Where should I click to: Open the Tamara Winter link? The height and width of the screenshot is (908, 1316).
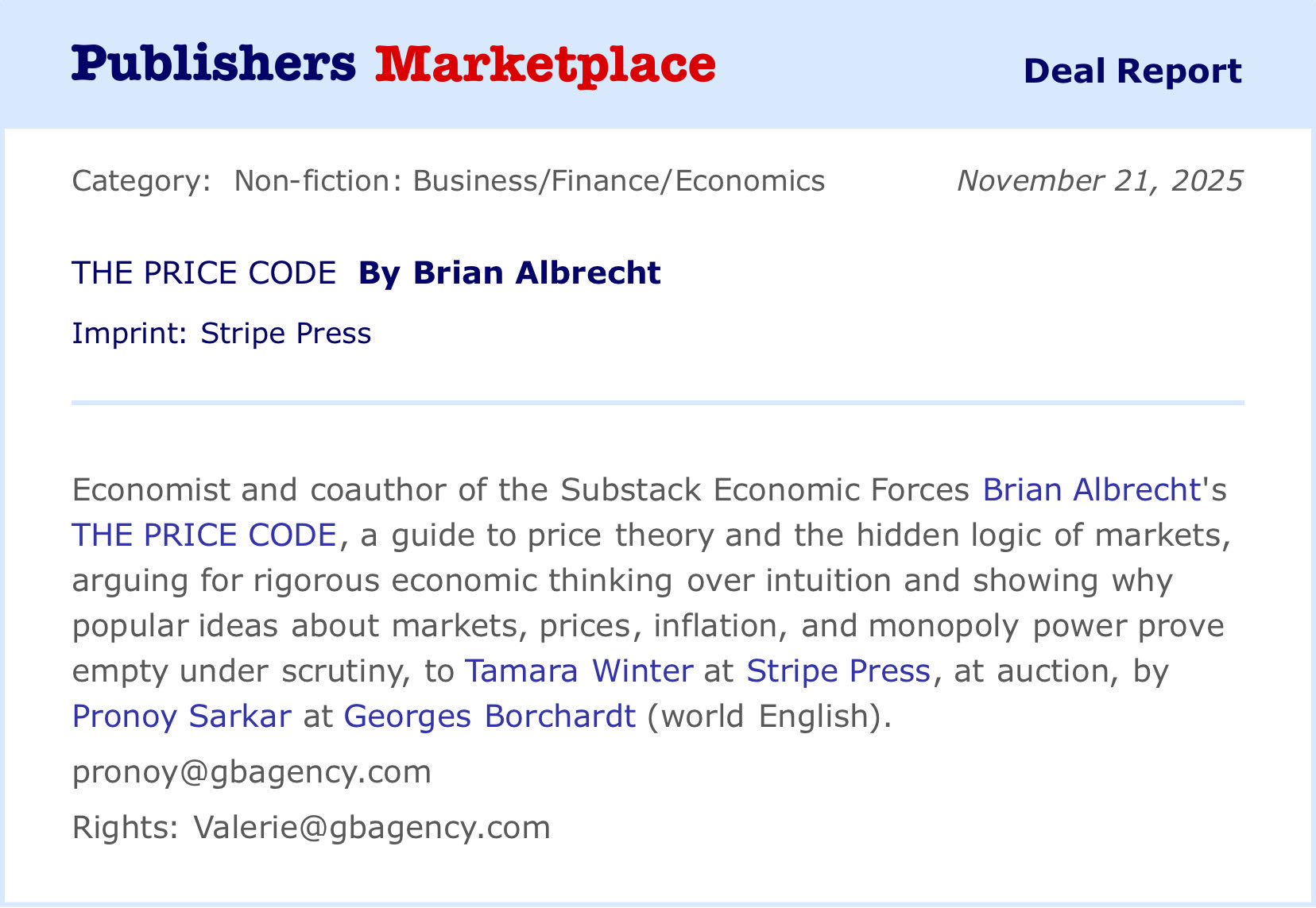pyautogui.click(x=579, y=671)
